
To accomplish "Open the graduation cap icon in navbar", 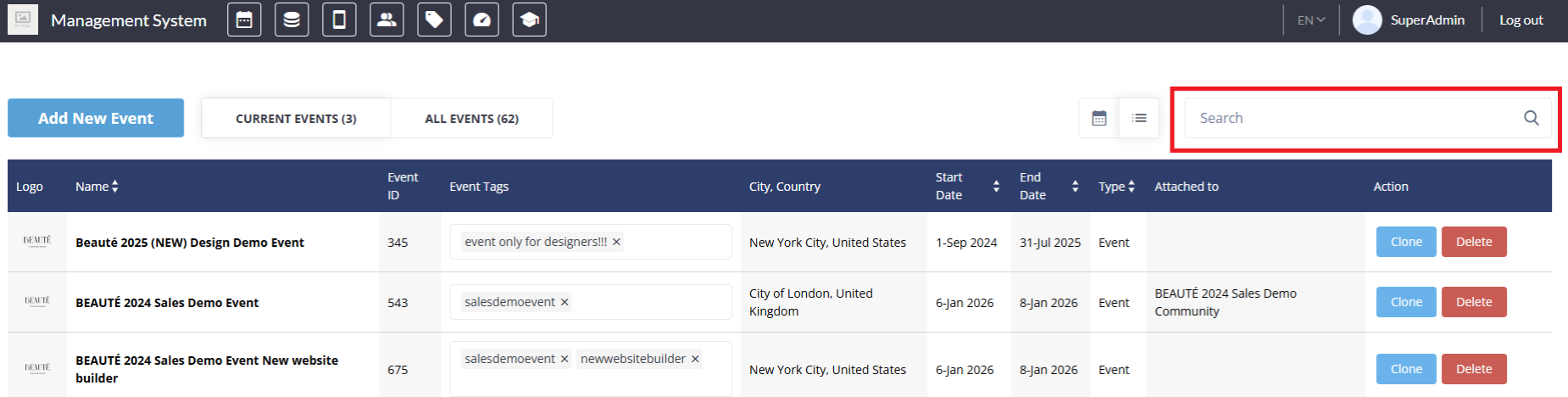I will click(x=529, y=20).
